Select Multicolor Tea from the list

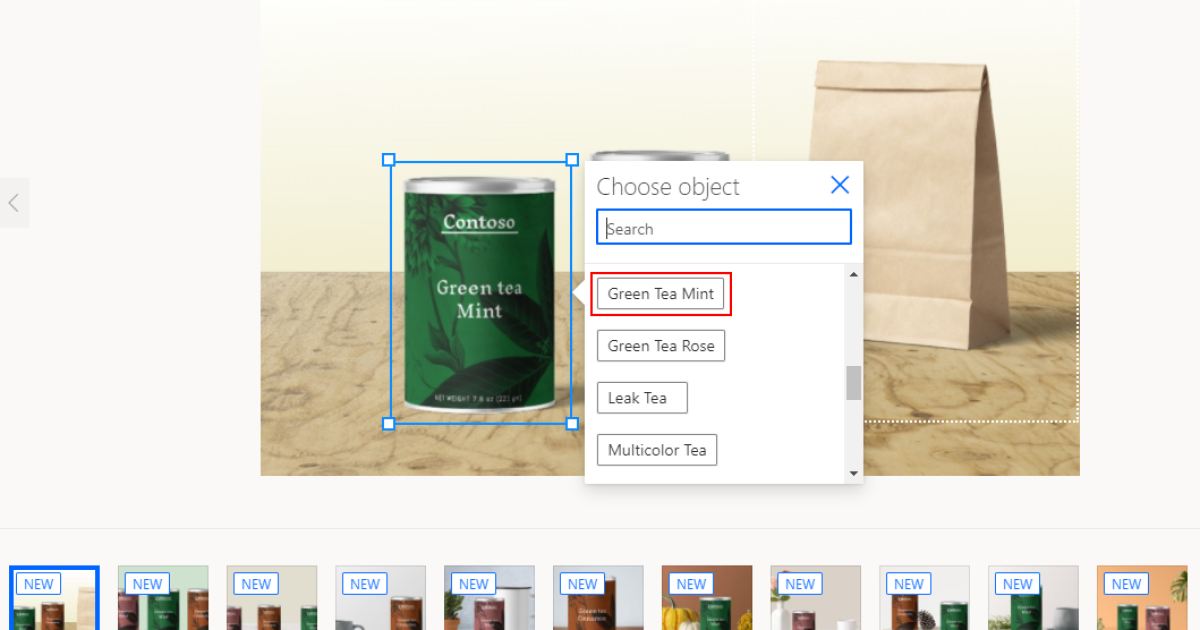[x=657, y=450]
